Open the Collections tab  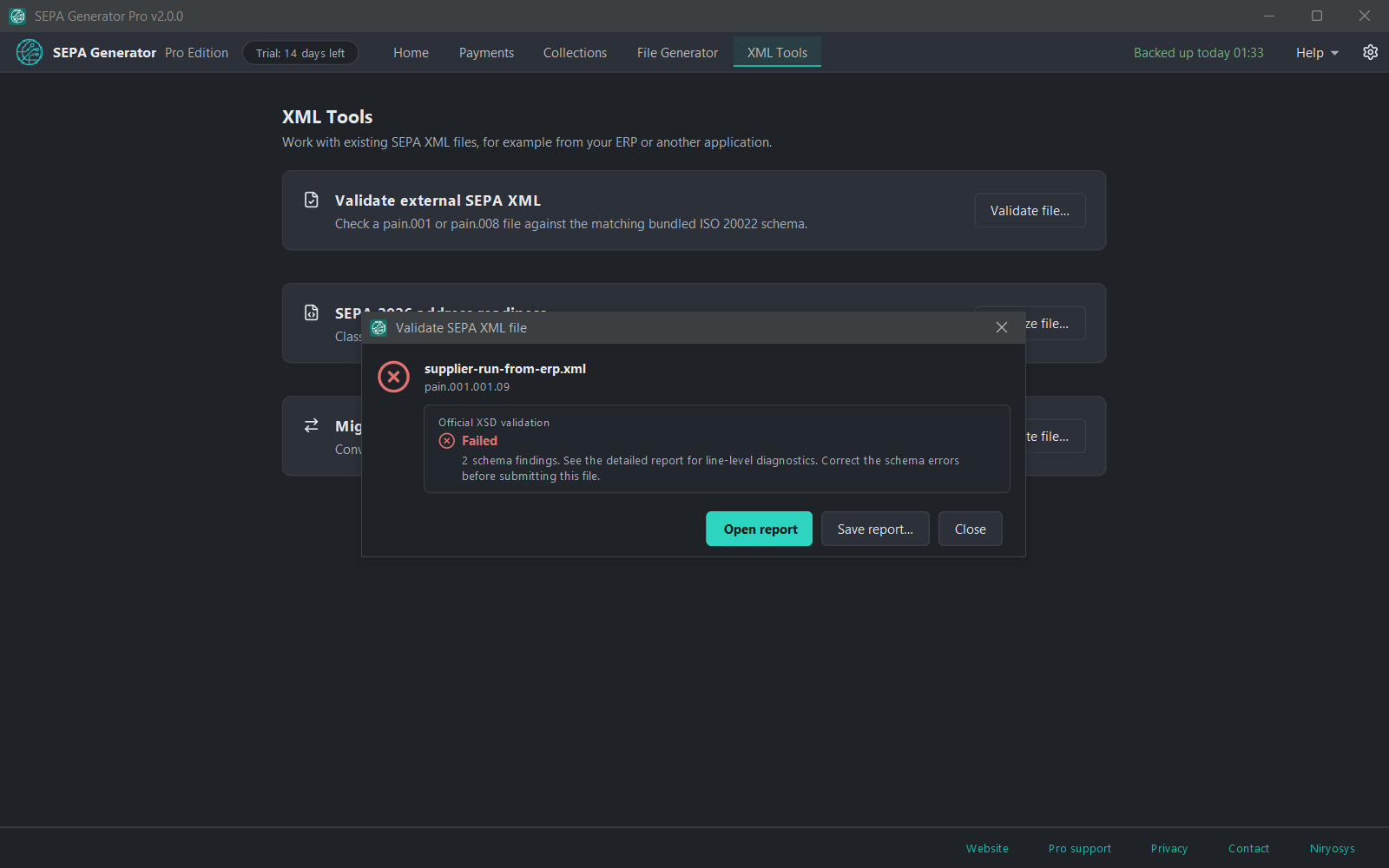pyautogui.click(x=575, y=53)
